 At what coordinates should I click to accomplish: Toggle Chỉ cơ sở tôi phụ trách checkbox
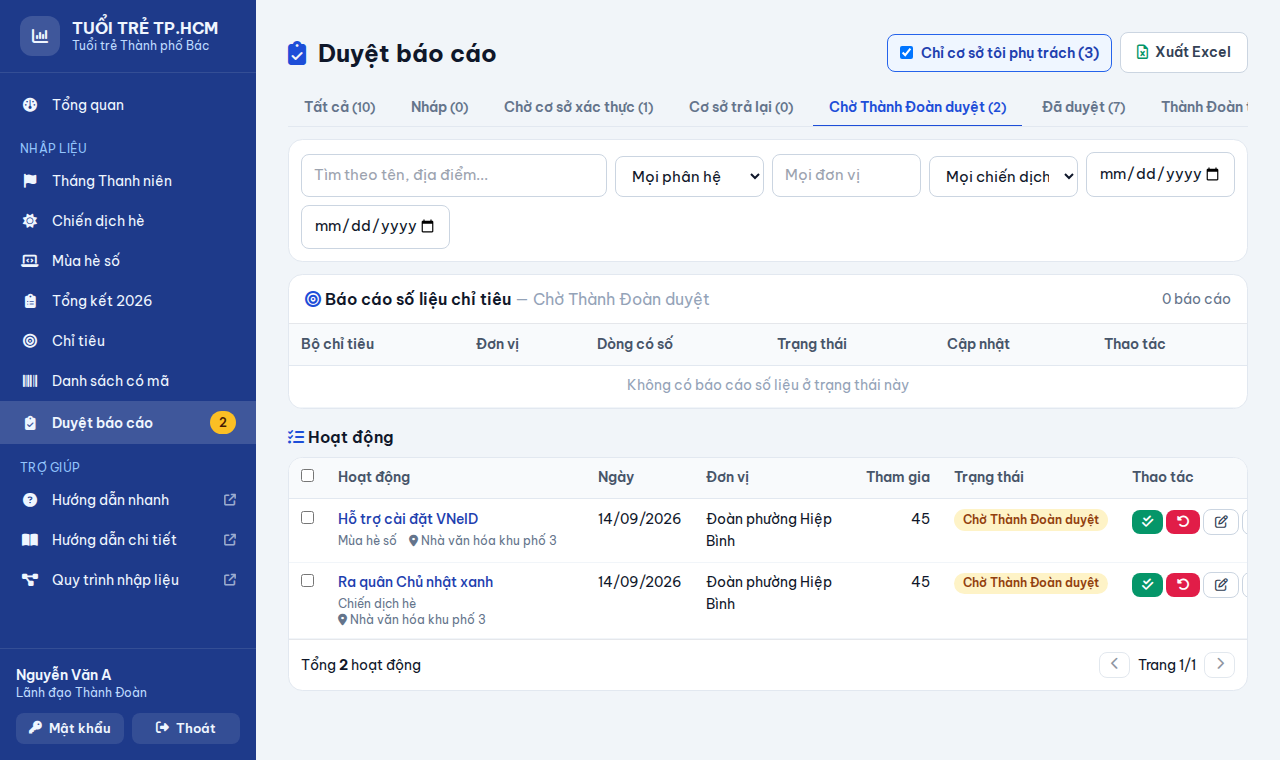[x=907, y=53]
